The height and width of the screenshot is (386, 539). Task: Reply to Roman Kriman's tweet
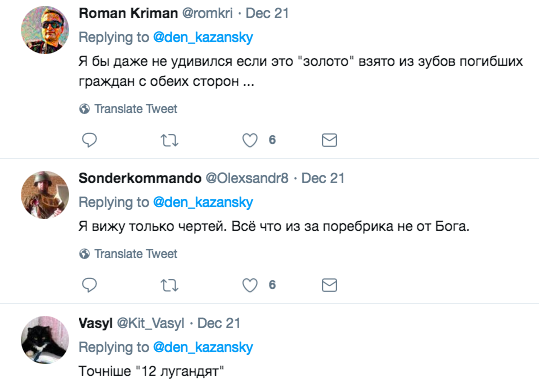point(89,140)
